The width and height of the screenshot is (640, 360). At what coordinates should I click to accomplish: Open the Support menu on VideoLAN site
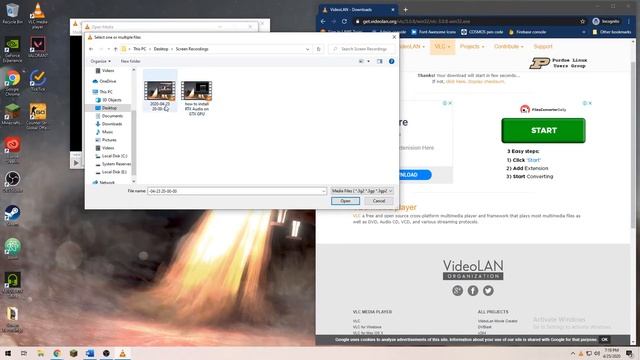pyautogui.click(x=543, y=47)
